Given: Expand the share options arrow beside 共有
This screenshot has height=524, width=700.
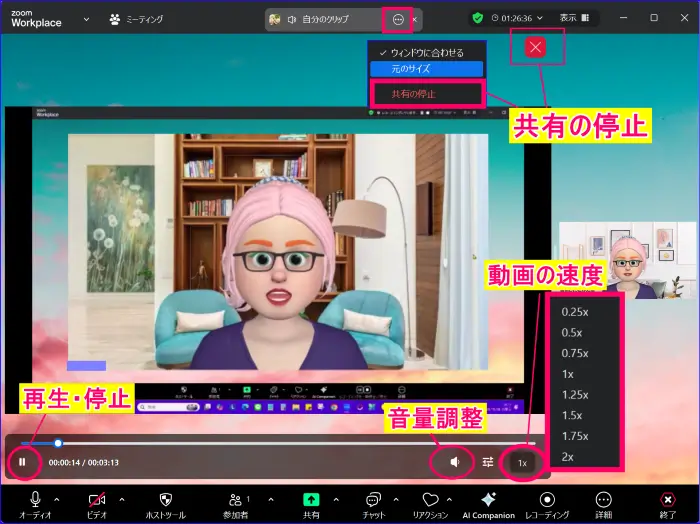Looking at the screenshot, I should [336, 499].
